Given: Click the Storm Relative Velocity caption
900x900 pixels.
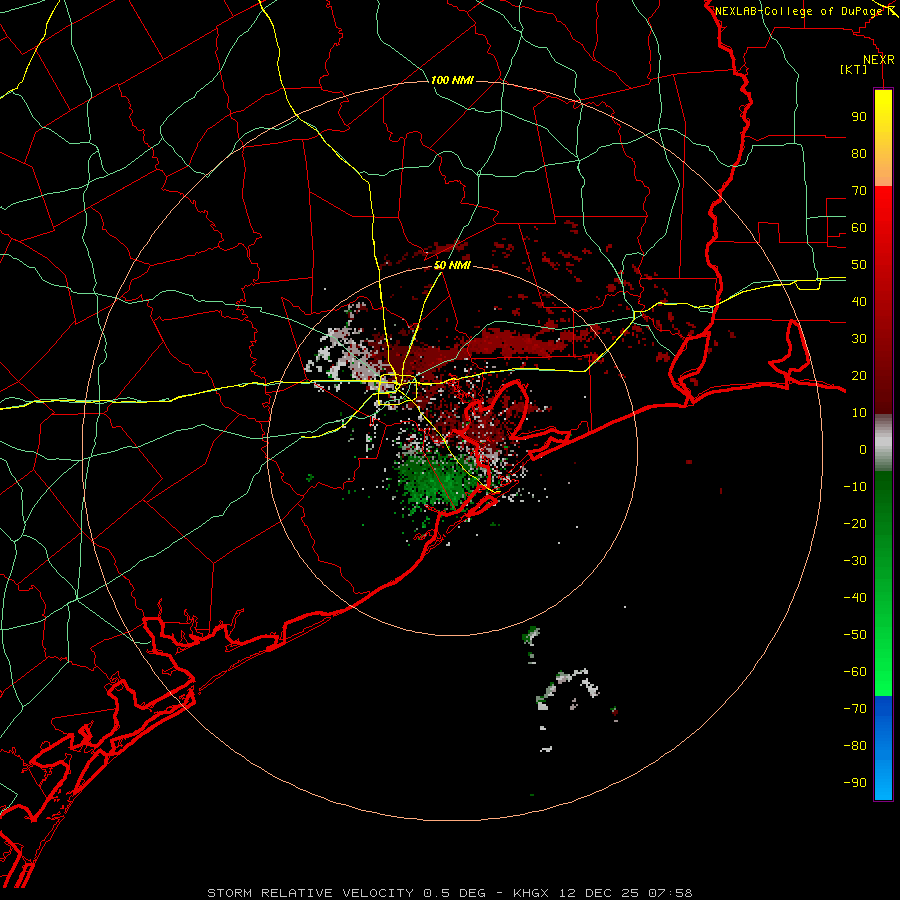Looking at the screenshot, I should tap(449, 893).
